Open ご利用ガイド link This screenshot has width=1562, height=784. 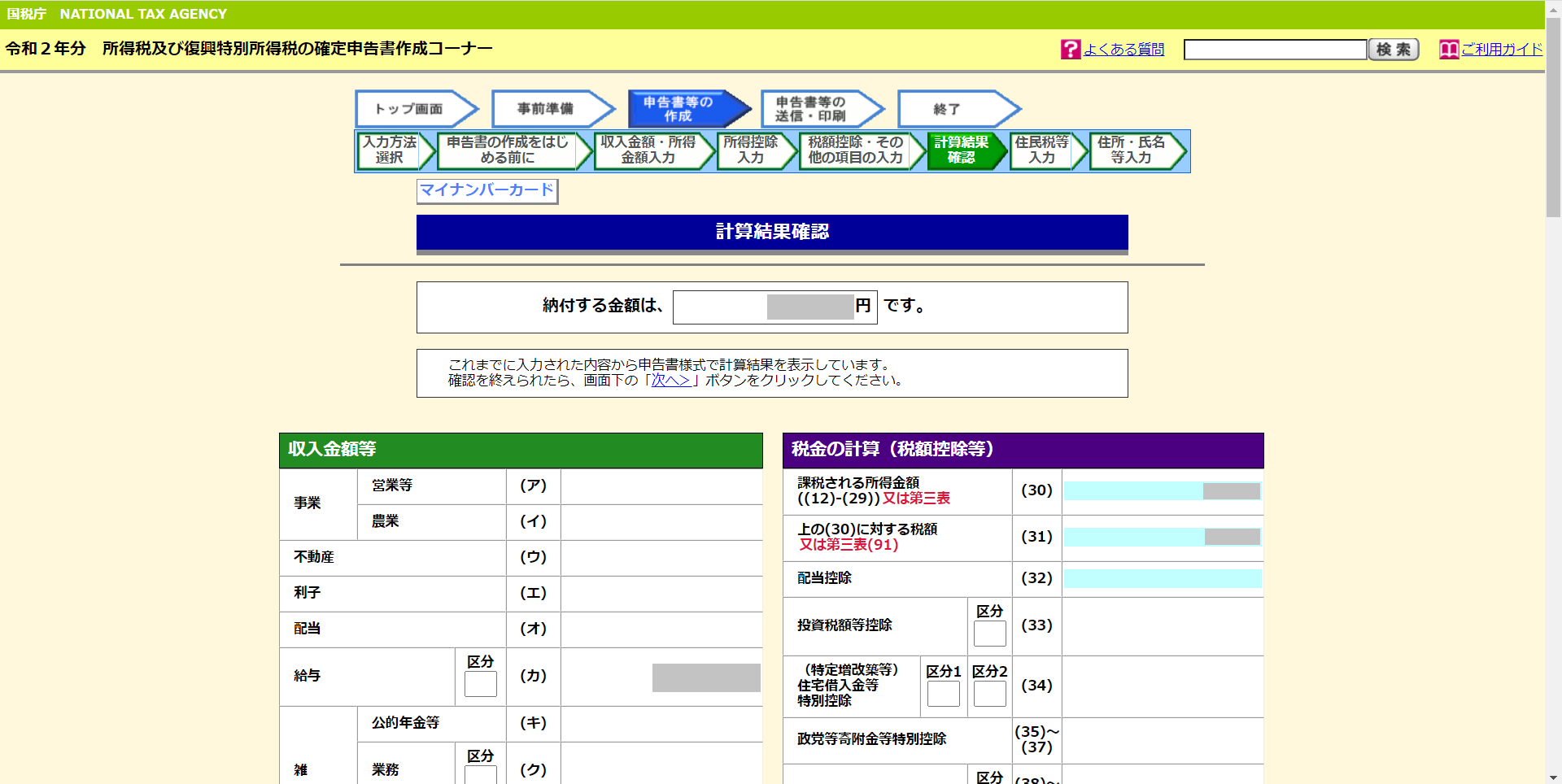tap(1502, 50)
